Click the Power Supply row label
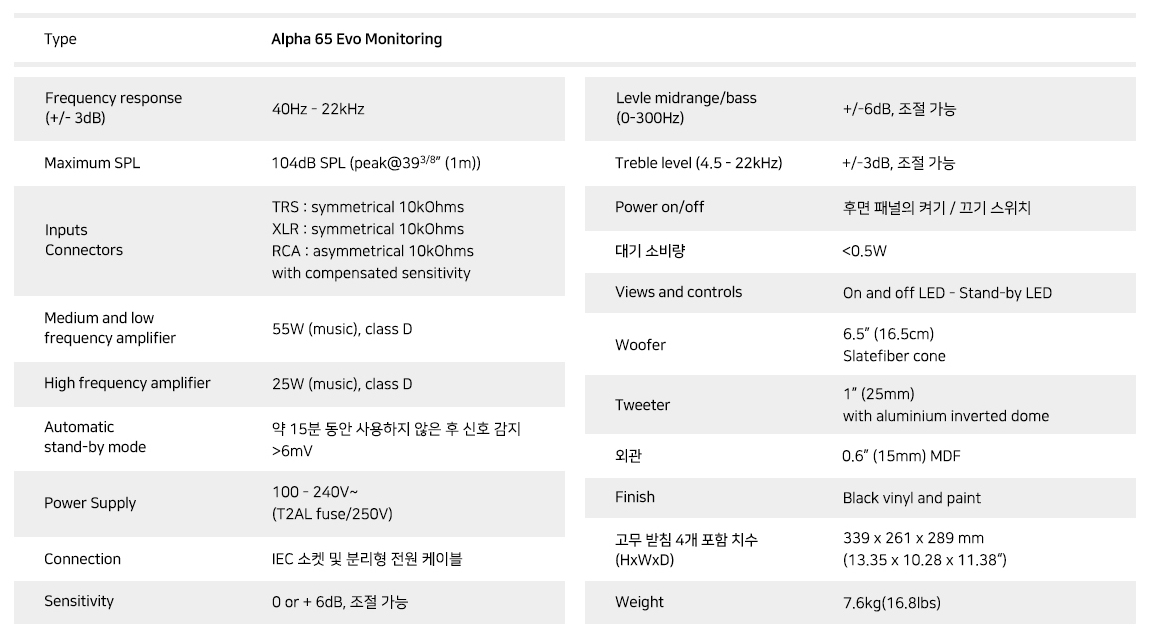 [x=90, y=503]
